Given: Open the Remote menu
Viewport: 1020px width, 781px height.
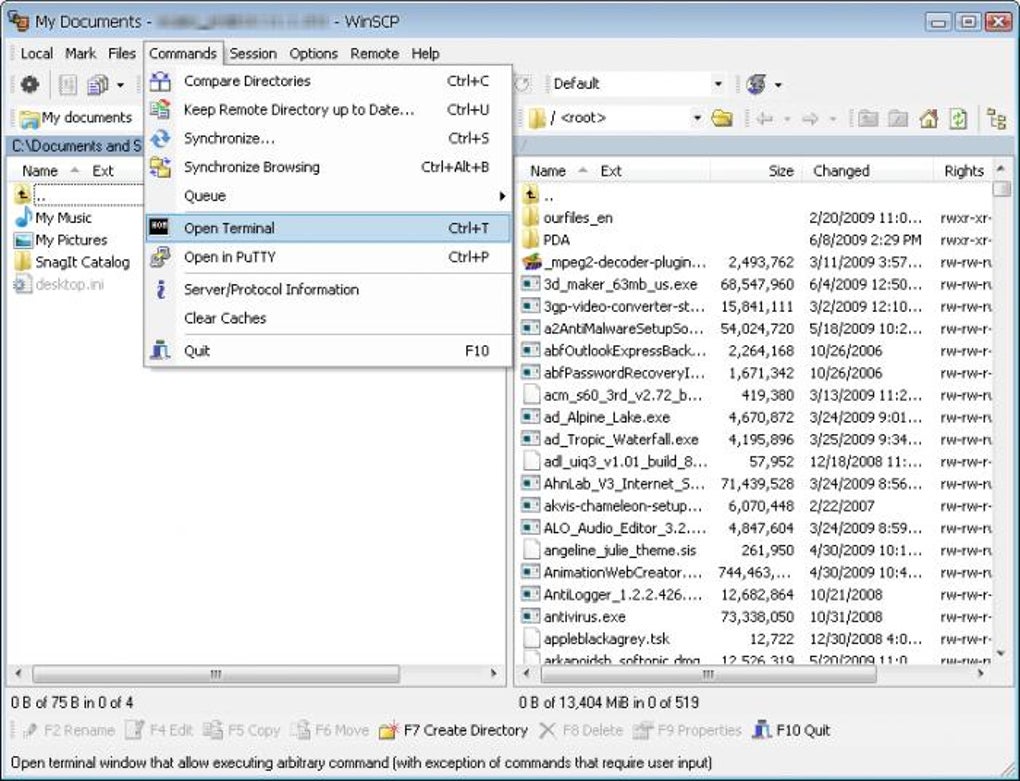Looking at the screenshot, I should (375, 53).
